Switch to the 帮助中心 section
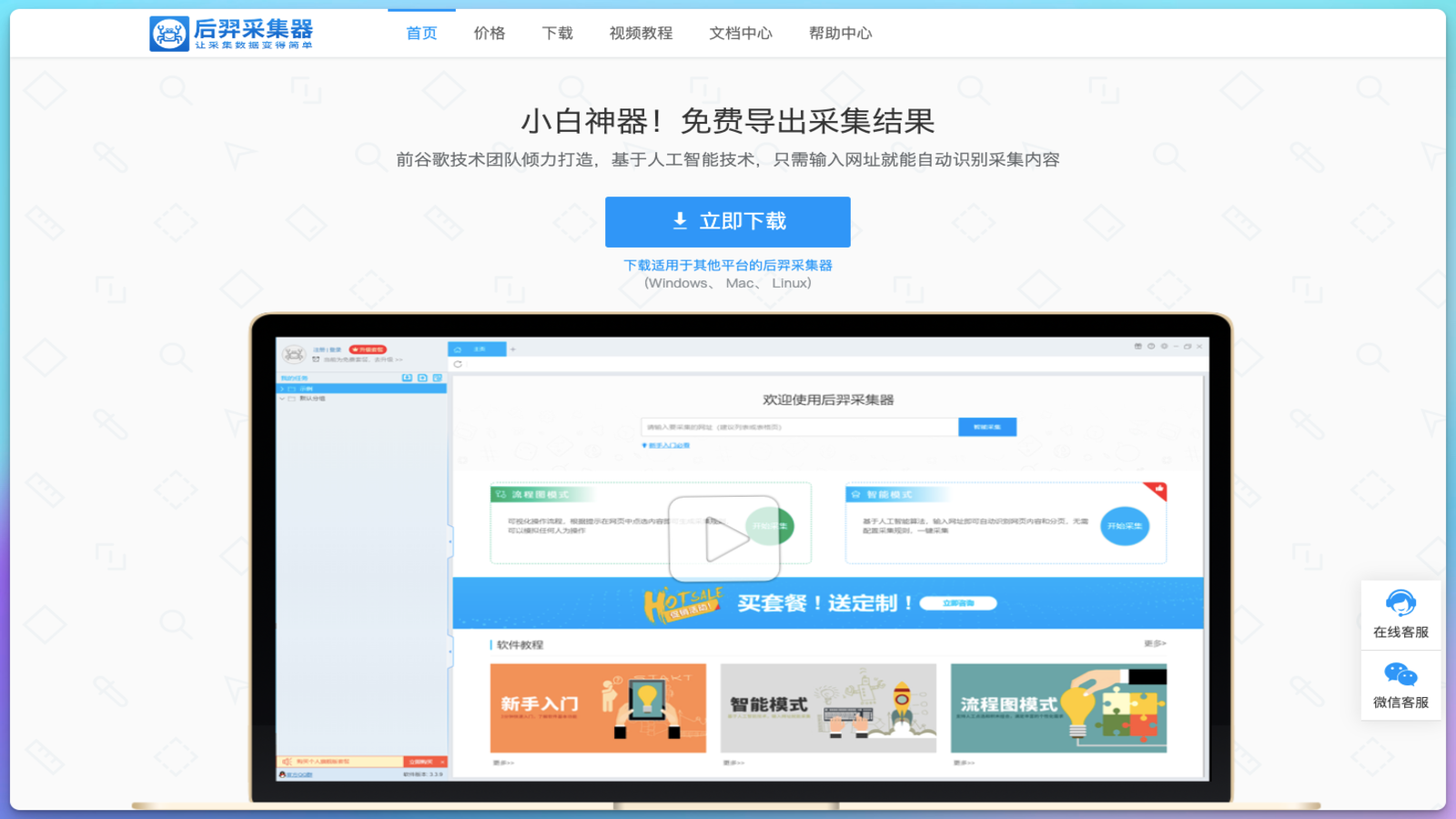 [839, 33]
